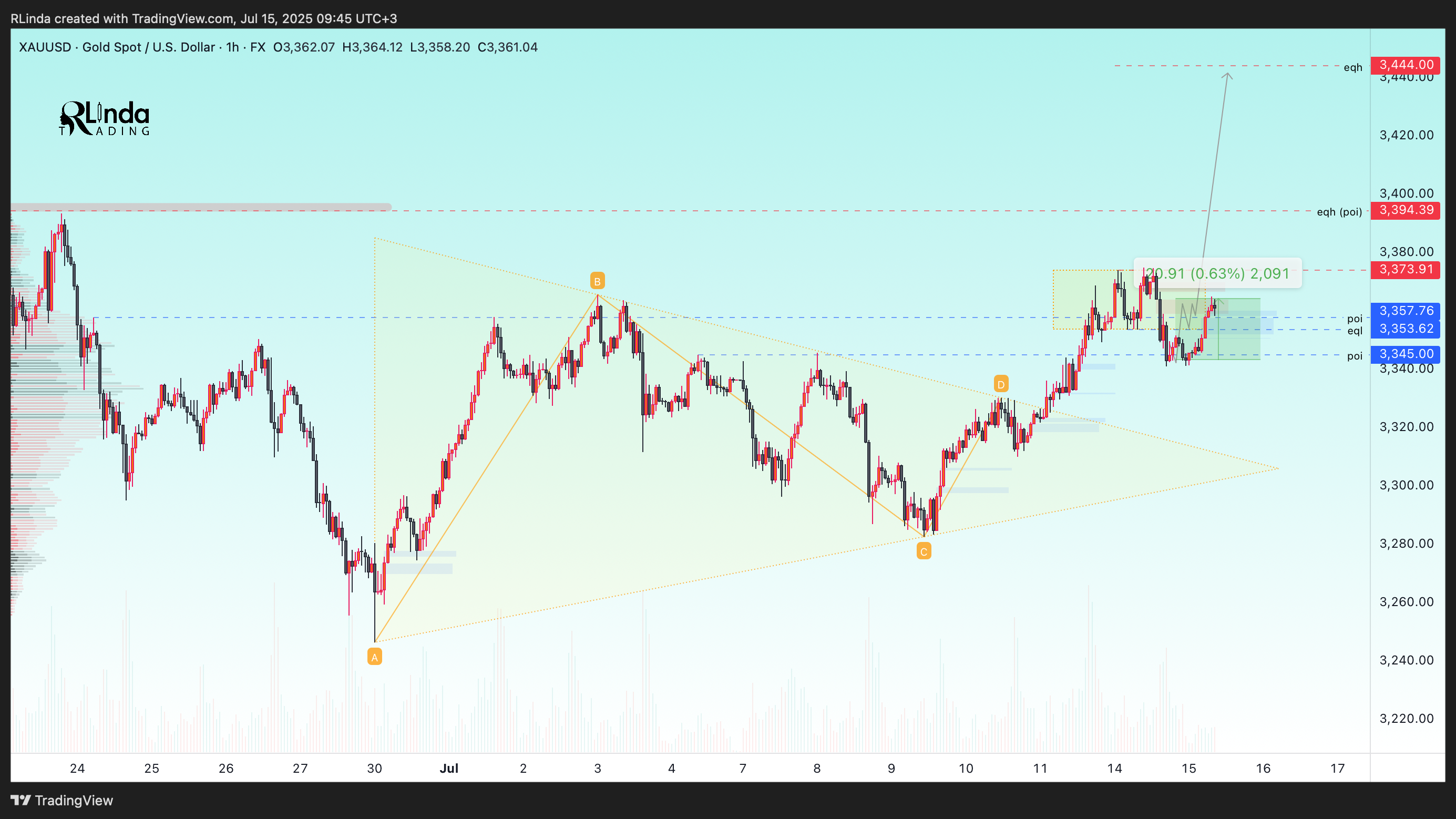Select the 3,353.62 blue price label

1406,329
